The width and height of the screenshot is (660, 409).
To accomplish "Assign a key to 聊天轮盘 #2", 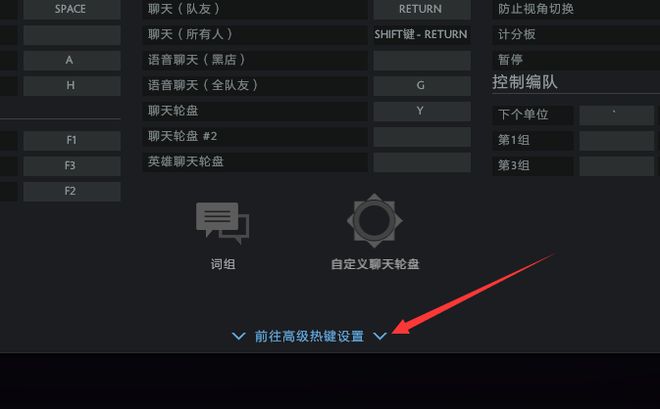I will pyautogui.click(x=422, y=137).
